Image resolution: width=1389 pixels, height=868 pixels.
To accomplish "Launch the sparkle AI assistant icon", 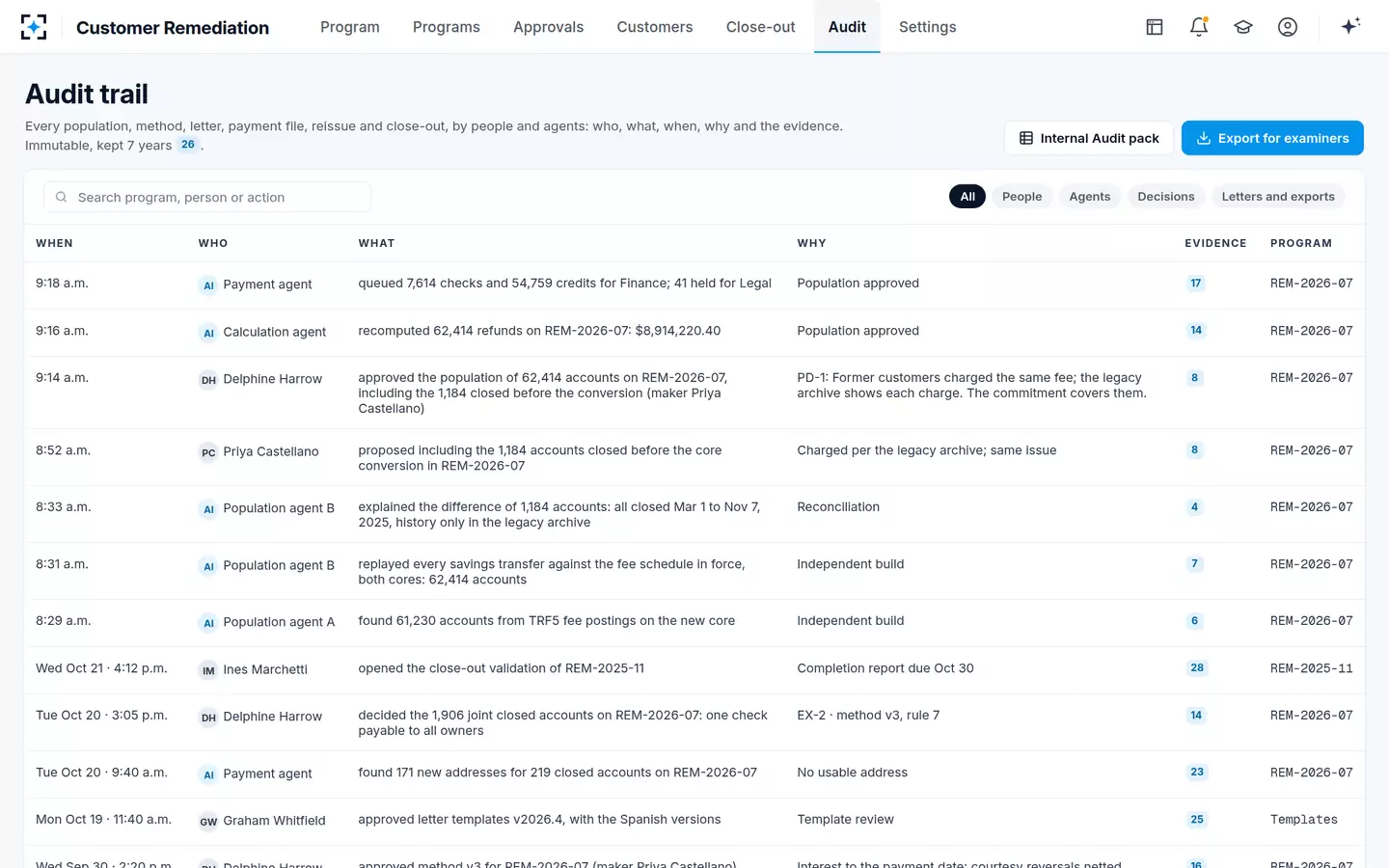I will 1350,26.
